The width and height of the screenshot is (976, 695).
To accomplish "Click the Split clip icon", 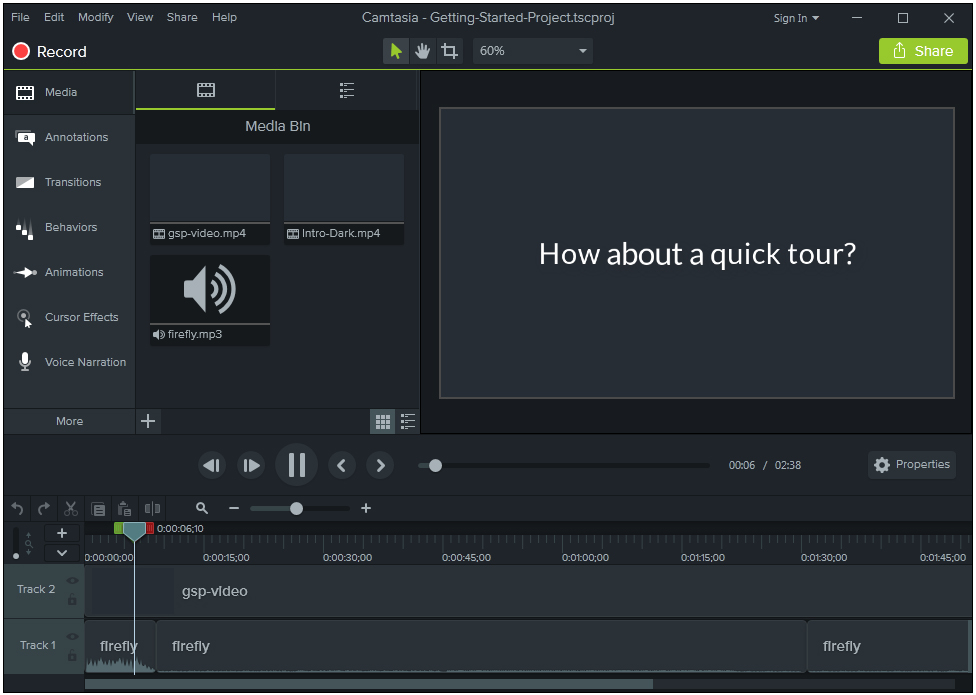I will [152, 509].
